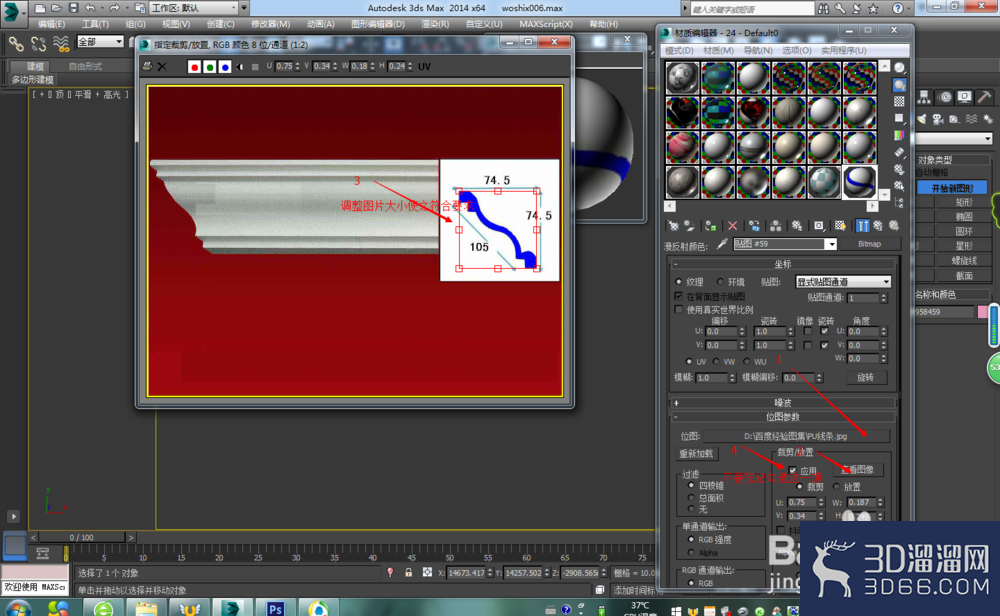Click the 重新加载 (Reload) button

(x=696, y=454)
